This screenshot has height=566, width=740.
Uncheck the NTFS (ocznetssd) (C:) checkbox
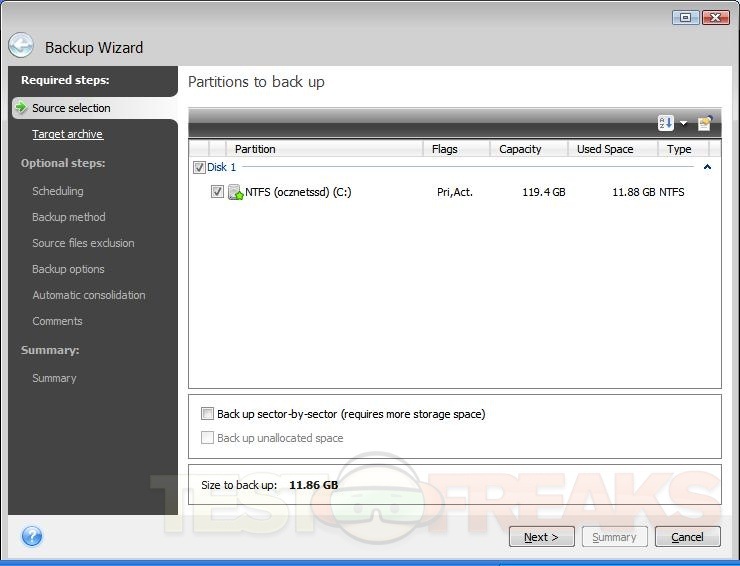(x=217, y=192)
